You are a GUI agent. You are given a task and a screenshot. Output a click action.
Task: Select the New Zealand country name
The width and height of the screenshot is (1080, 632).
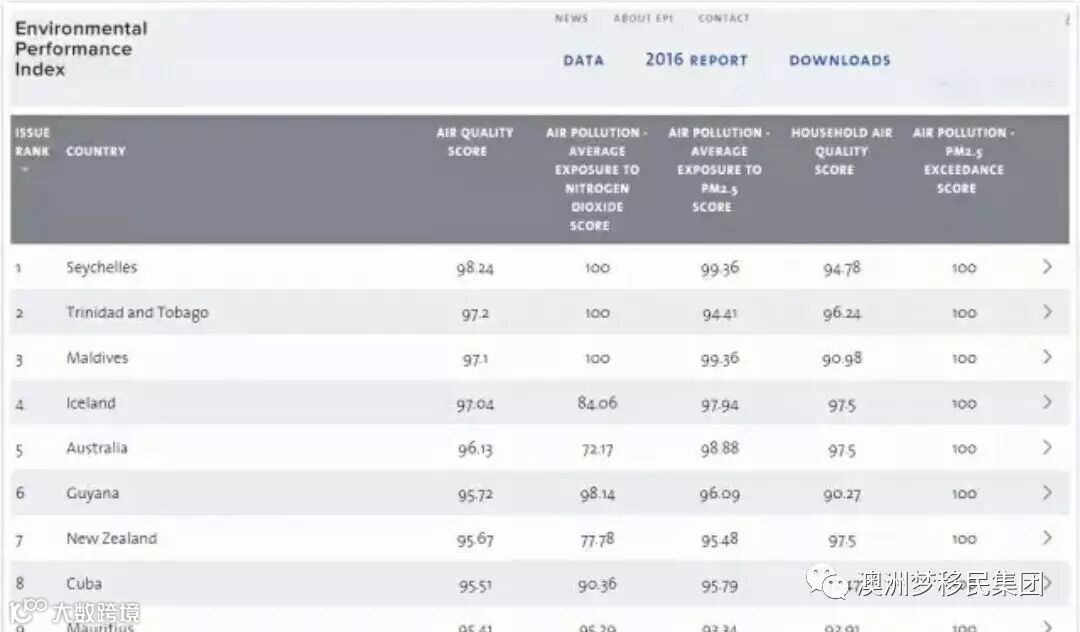112,538
